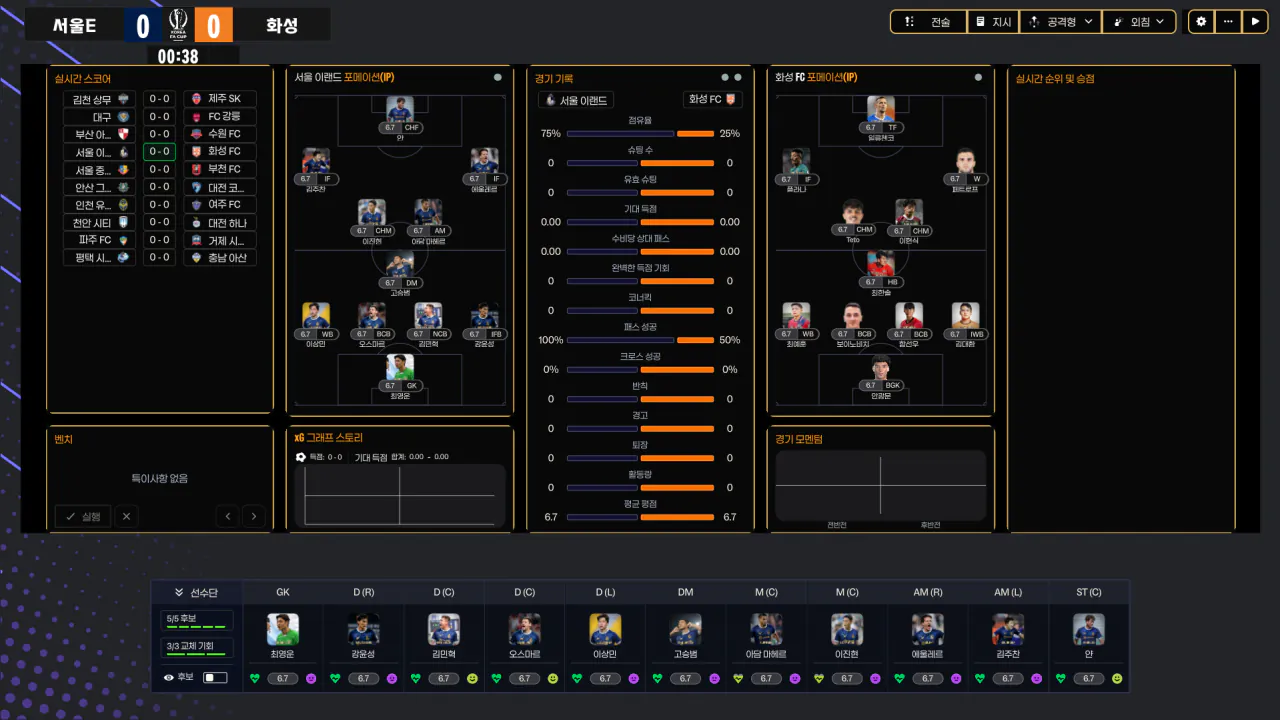Image resolution: width=1280 pixels, height=720 pixels.
Task: Open the 서울 이... vs 화성 FC live score row
Action: coord(159,152)
